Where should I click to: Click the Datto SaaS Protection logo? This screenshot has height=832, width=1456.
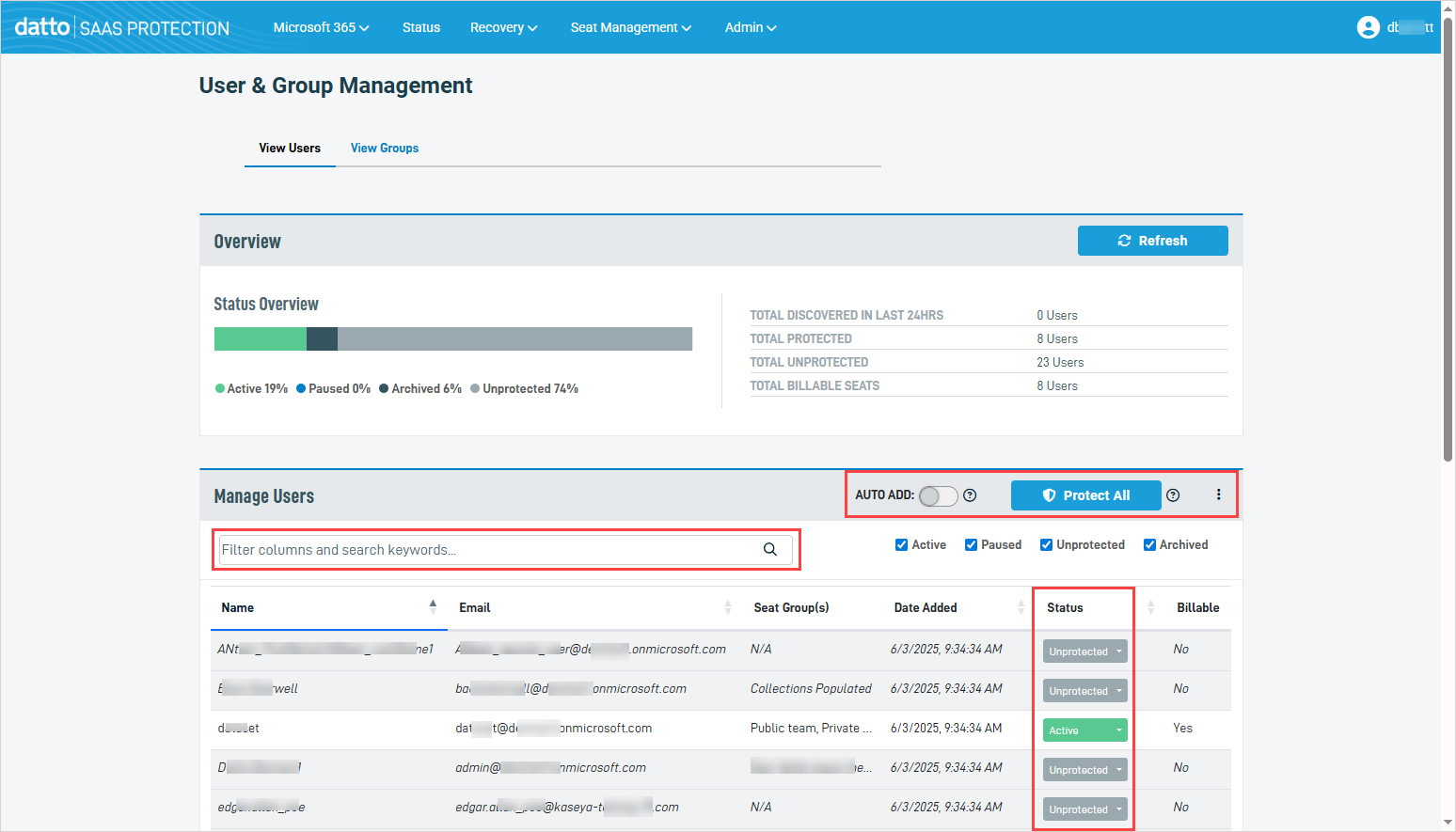(x=122, y=27)
